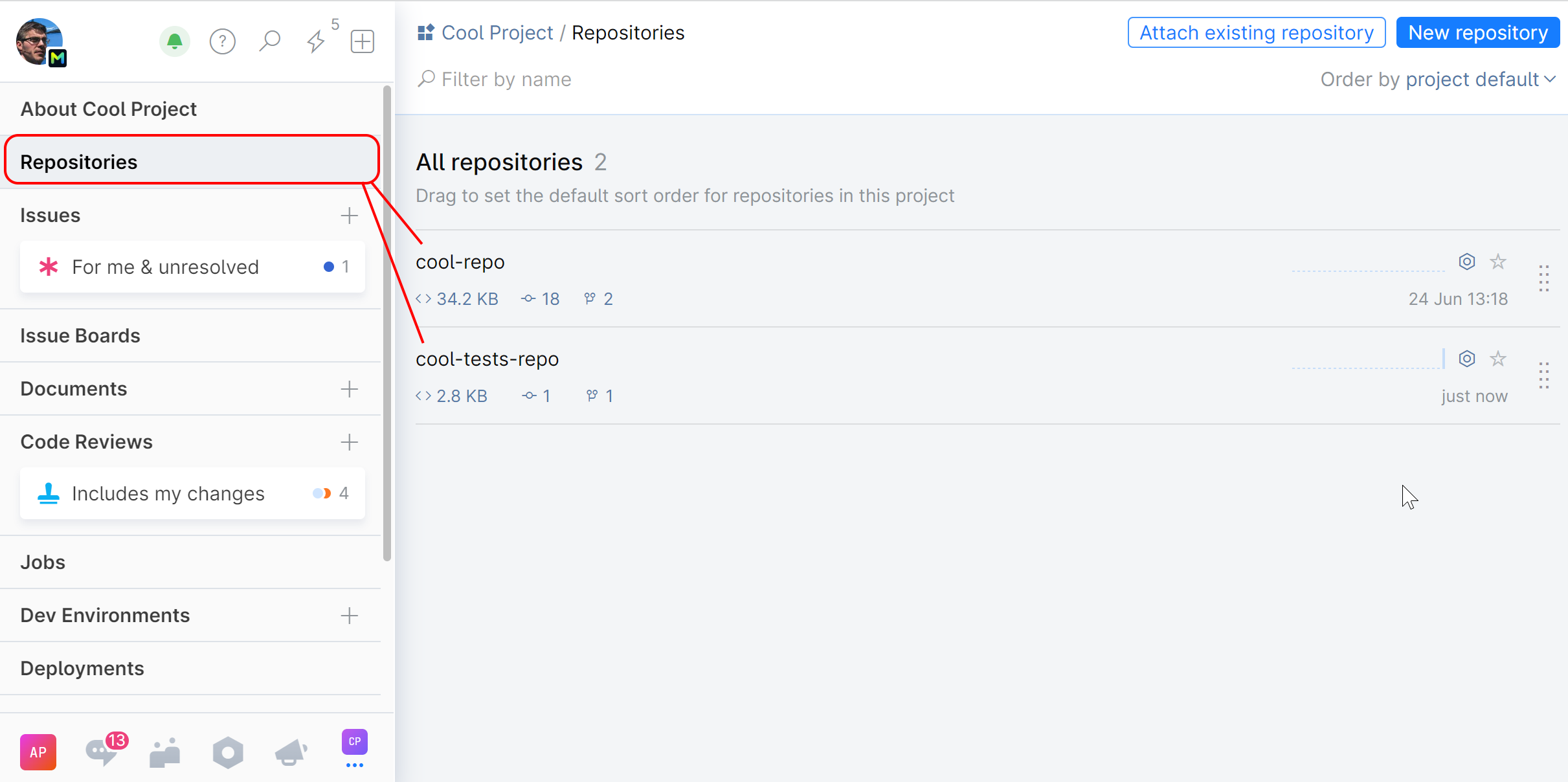Image resolution: width=1568 pixels, height=782 pixels.
Task: Open the teams icon in bottom bar
Action: (x=165, y=752)
